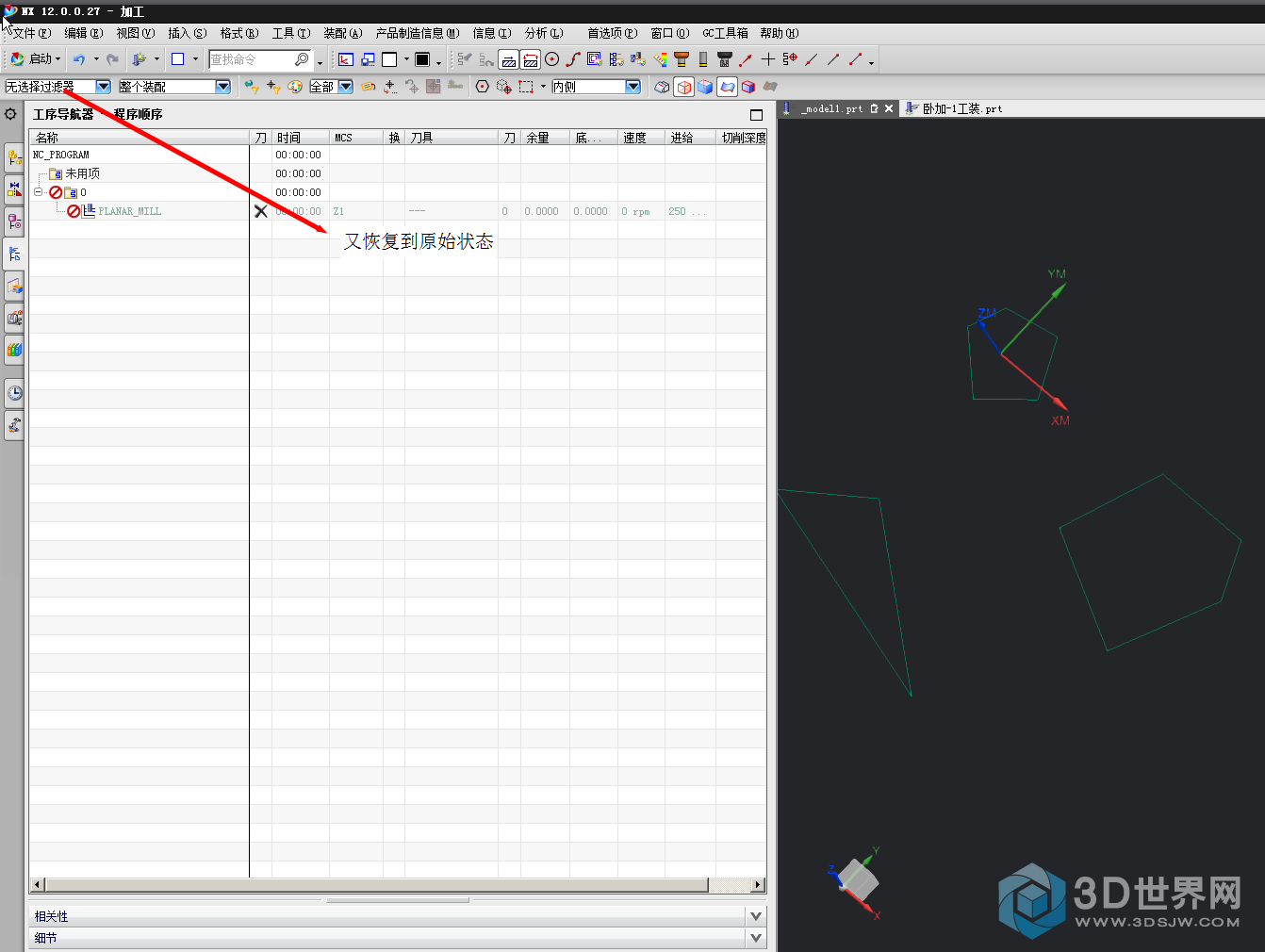1265x952 pixels.
Task: Open the 分析(L) menu
Action: (544, 33)
